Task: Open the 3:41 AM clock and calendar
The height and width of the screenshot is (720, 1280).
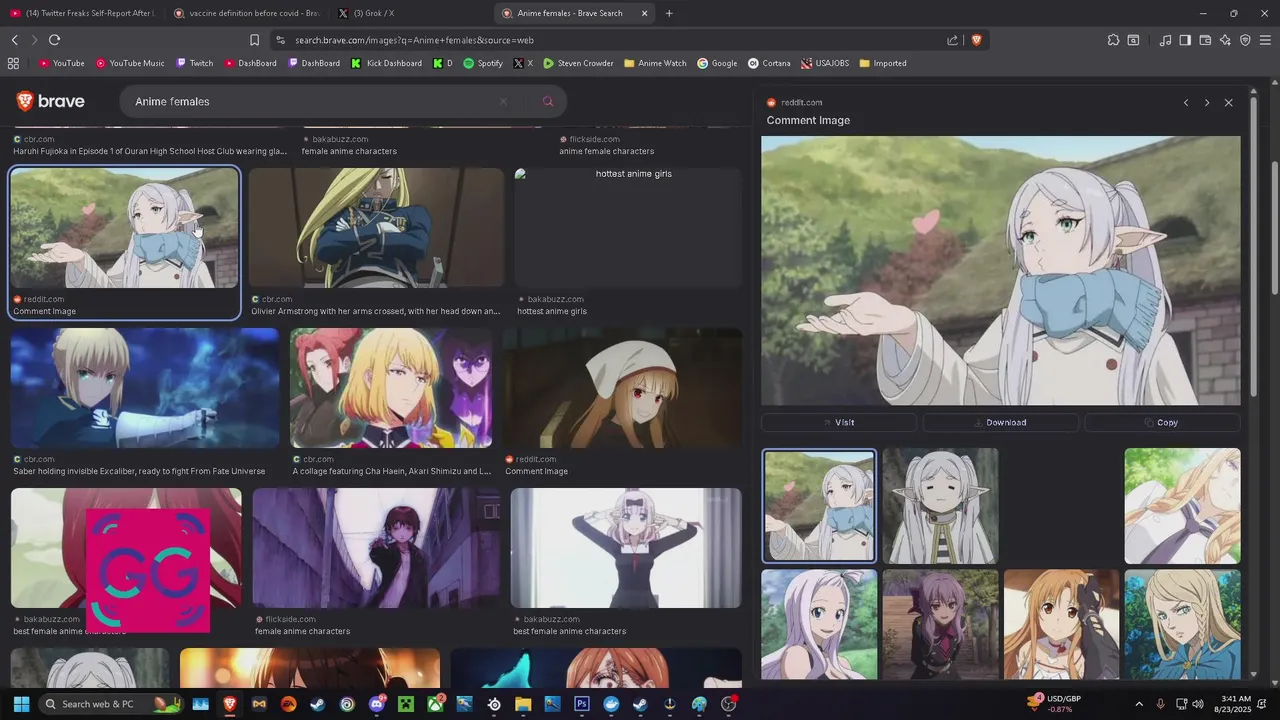Action: coord(1235,704)
